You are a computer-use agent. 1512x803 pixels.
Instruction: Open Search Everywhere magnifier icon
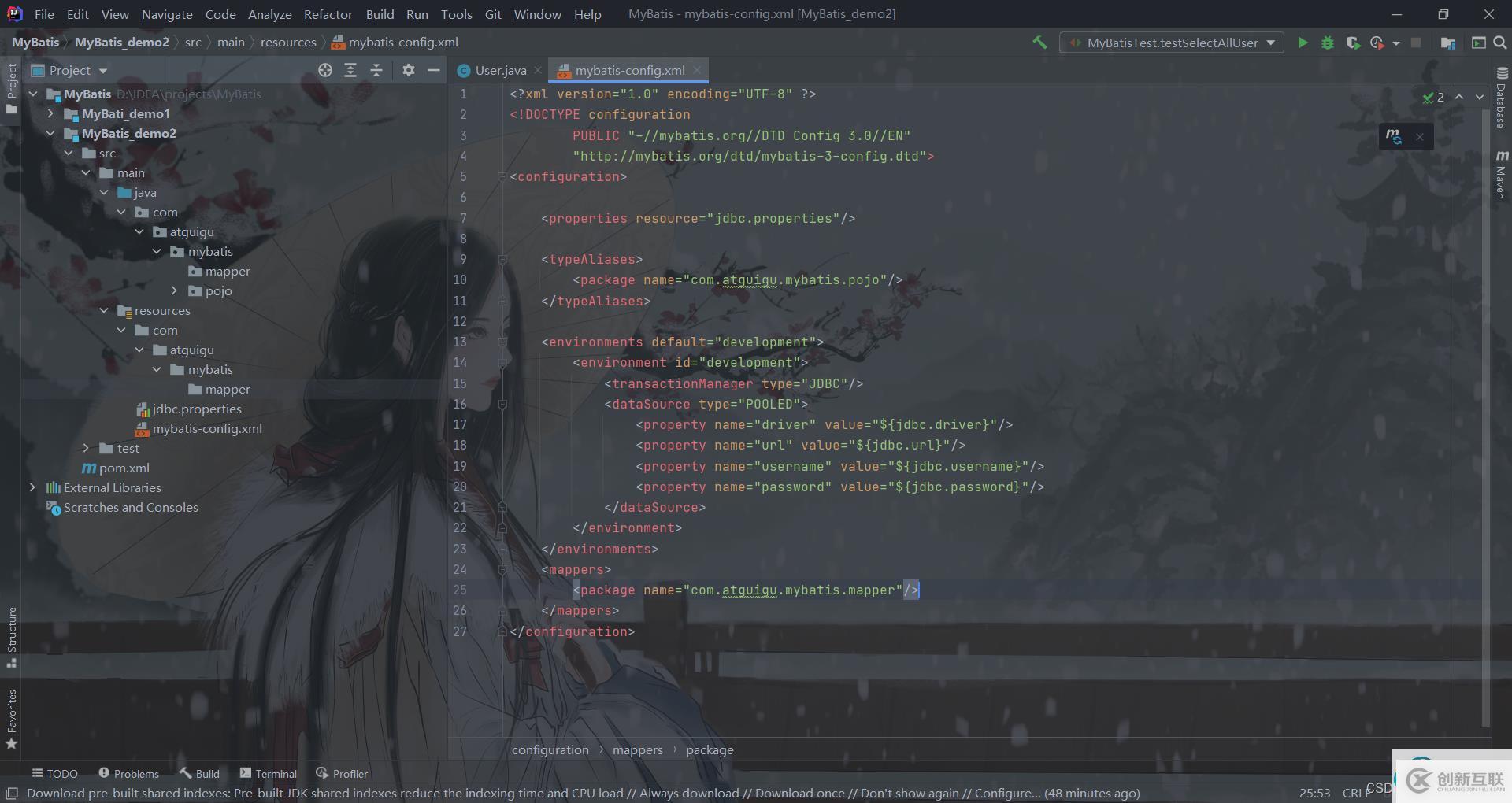pyautogui.click(x=1500, y=43)
